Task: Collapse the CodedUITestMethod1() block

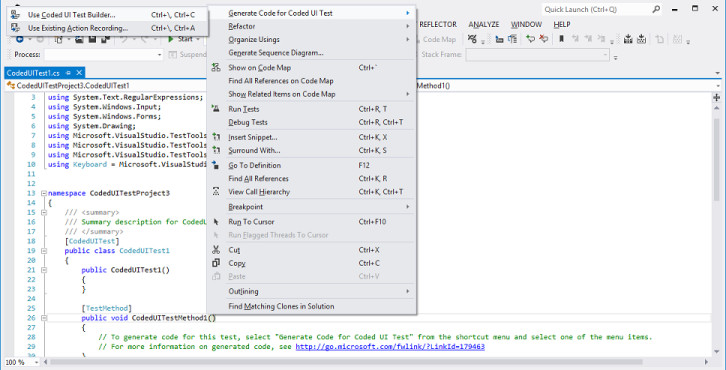Action: click(x=44, y=318)
